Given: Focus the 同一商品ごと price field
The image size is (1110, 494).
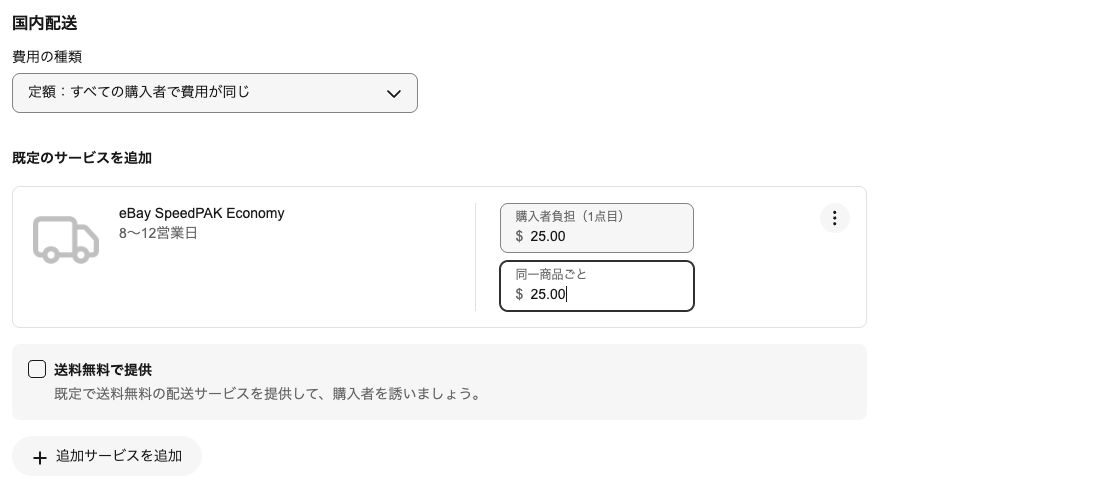Looking at the screenshot, I should 597,286.
